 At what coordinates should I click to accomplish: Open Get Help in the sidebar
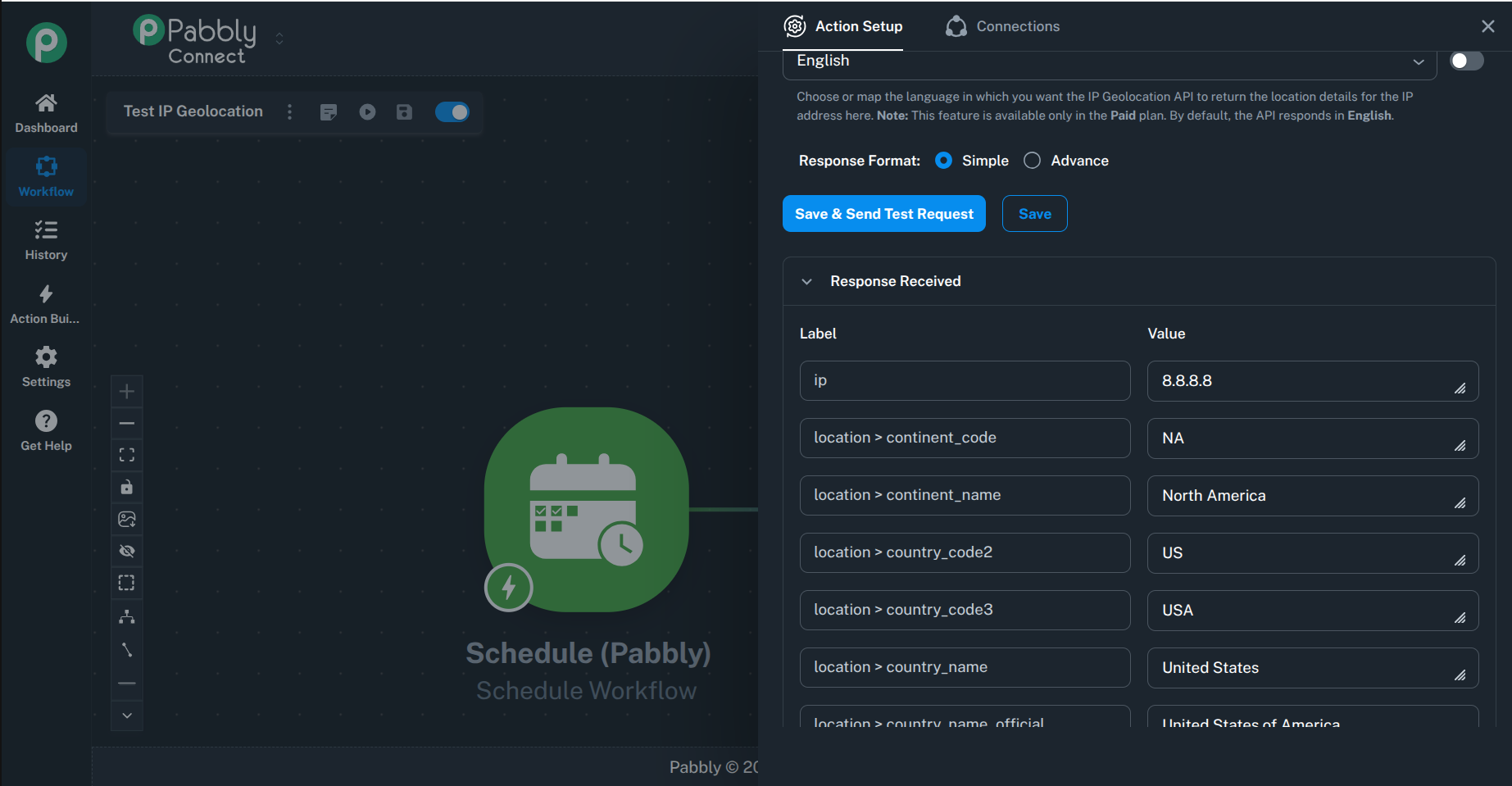coord(46,431)
